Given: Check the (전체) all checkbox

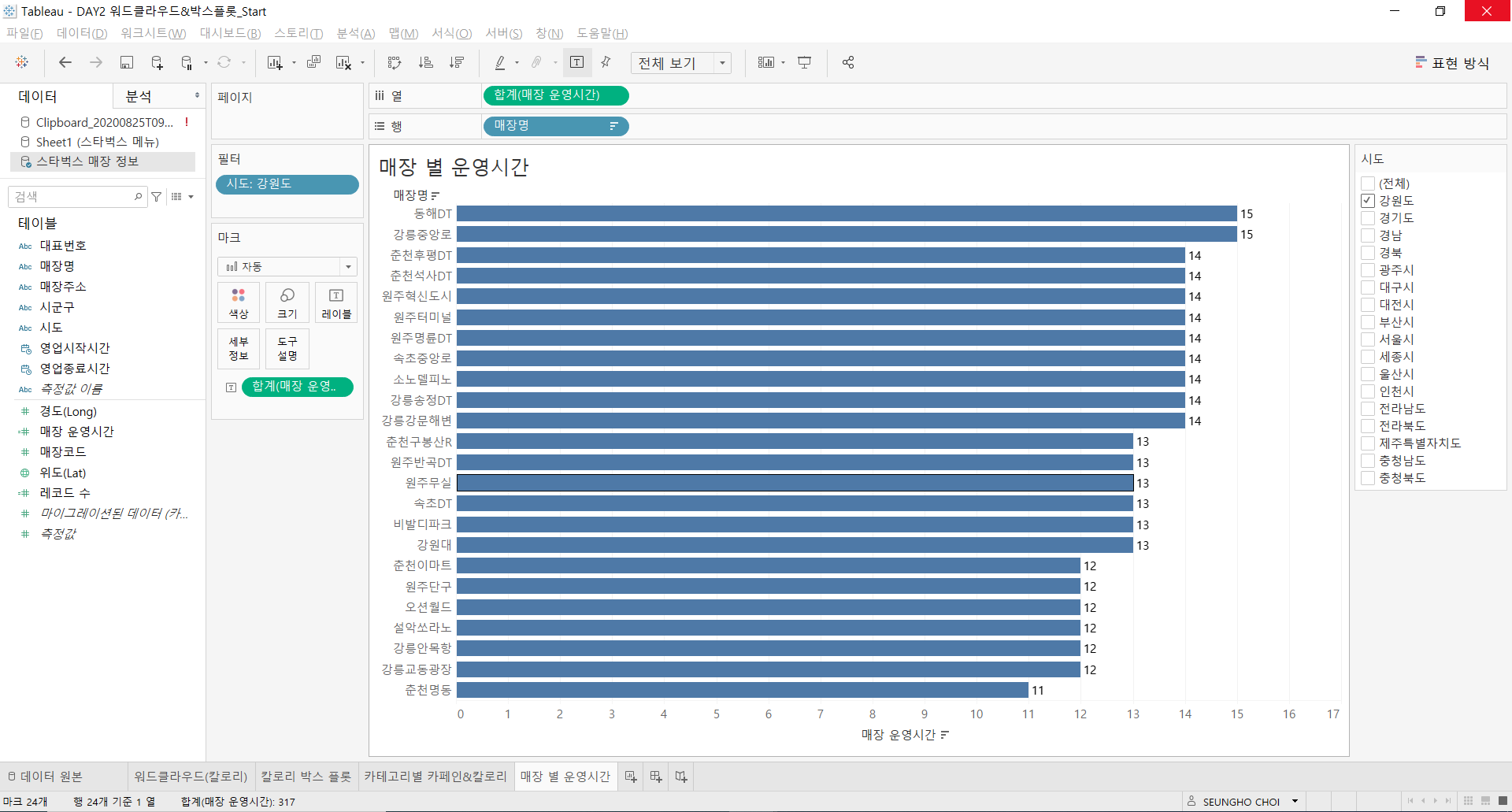Looking at the screenshot, I should [x=1368, y=184].
